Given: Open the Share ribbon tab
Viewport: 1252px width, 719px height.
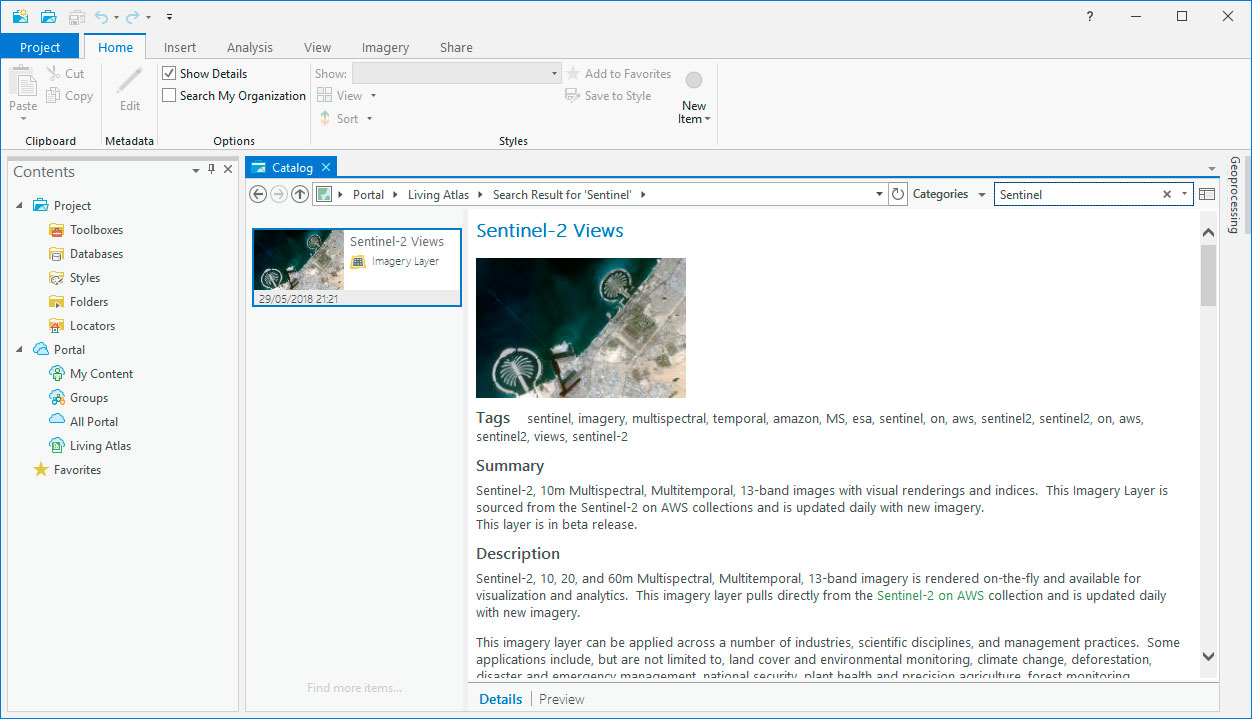Looking at the screenshot, I should coord(456,47).
